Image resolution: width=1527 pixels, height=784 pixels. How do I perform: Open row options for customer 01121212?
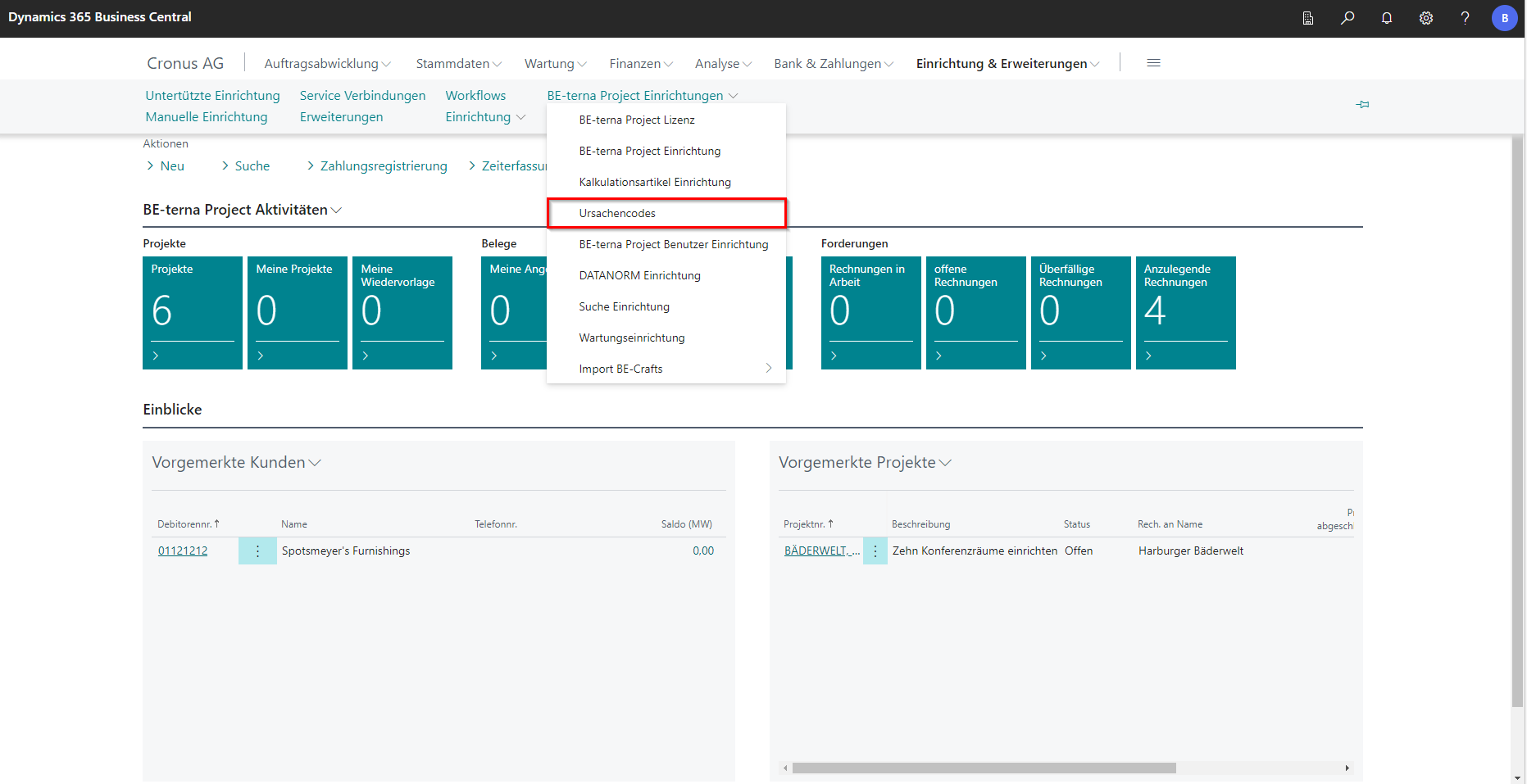(x=257, y=551)
